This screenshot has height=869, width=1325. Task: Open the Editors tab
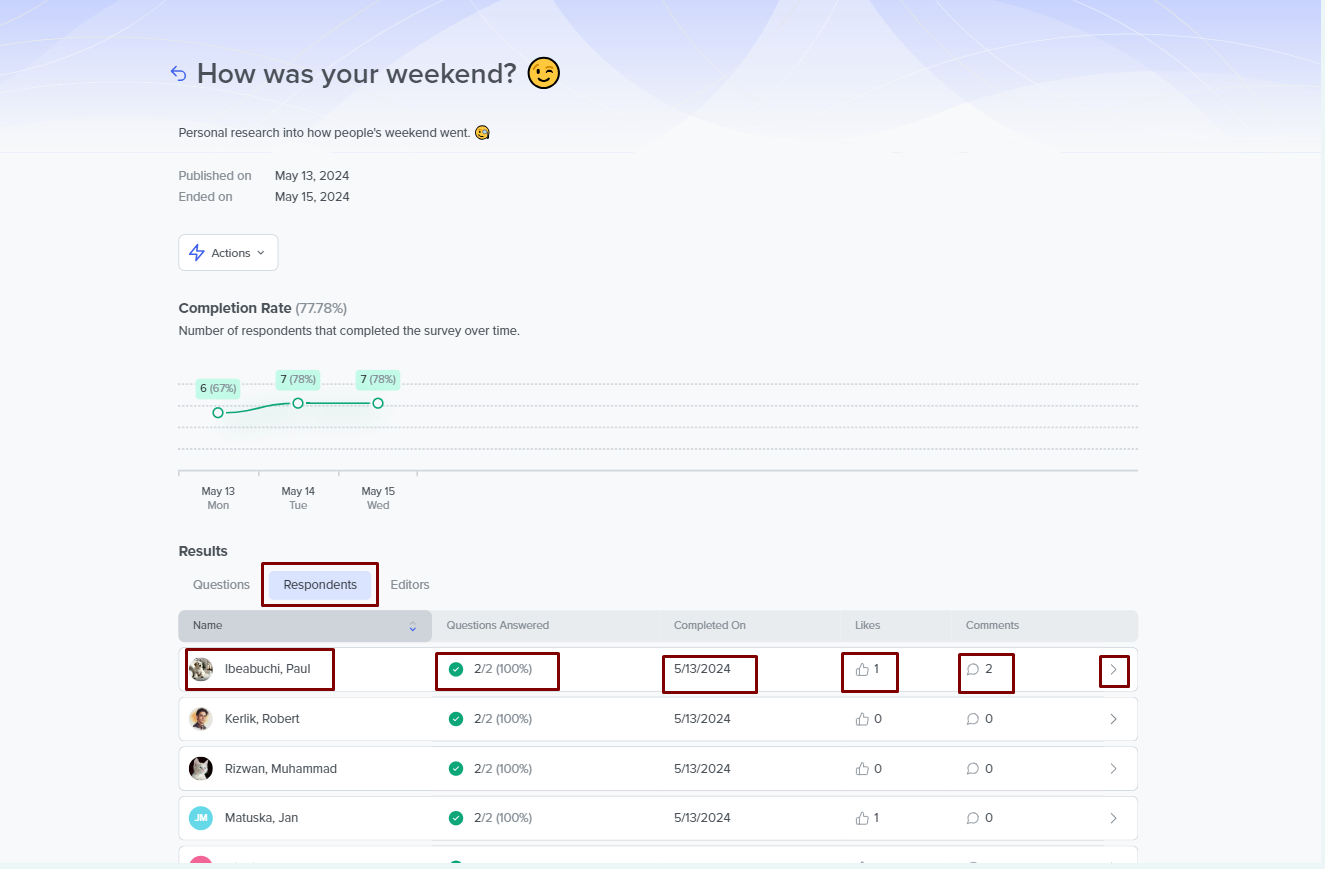click(x=410, y=585)
